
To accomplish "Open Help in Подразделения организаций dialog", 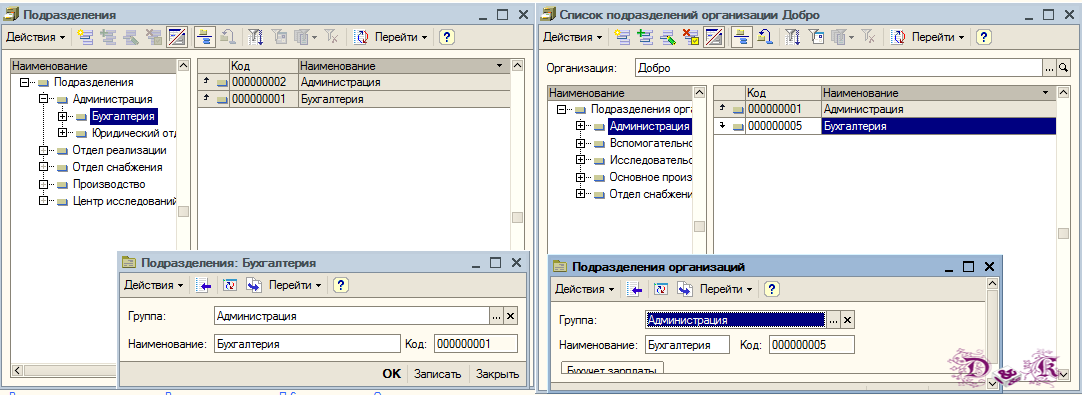I will [x=771, y=289].
